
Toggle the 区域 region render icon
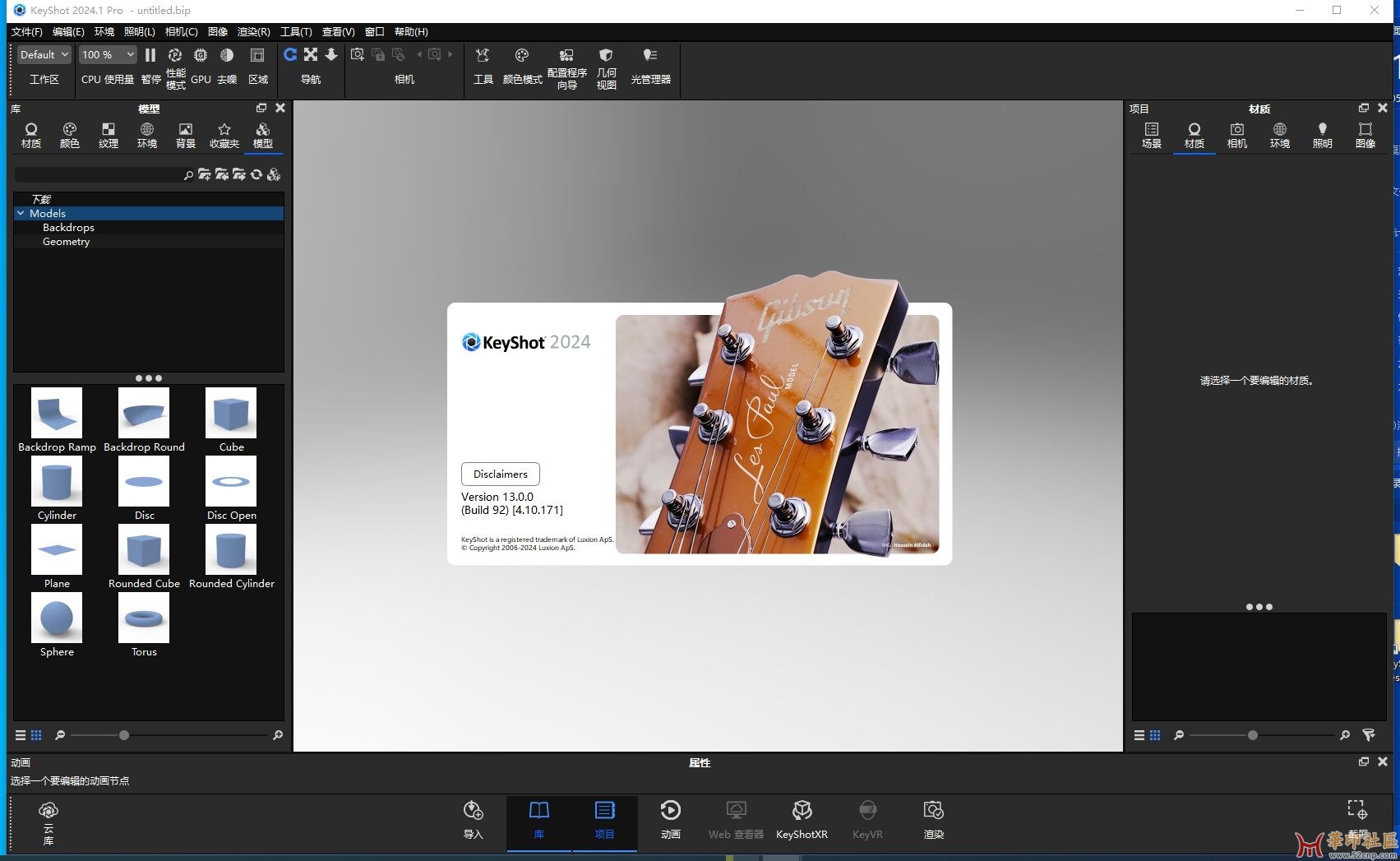257,55
